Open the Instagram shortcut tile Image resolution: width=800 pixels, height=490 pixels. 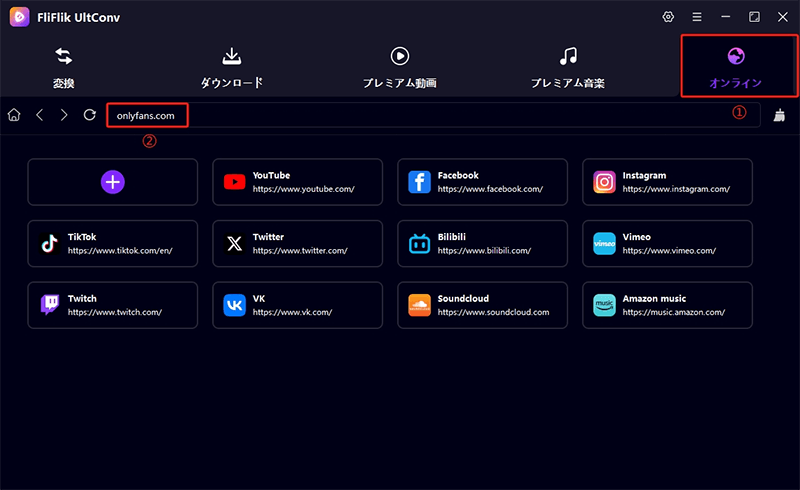tap(667, 181)
